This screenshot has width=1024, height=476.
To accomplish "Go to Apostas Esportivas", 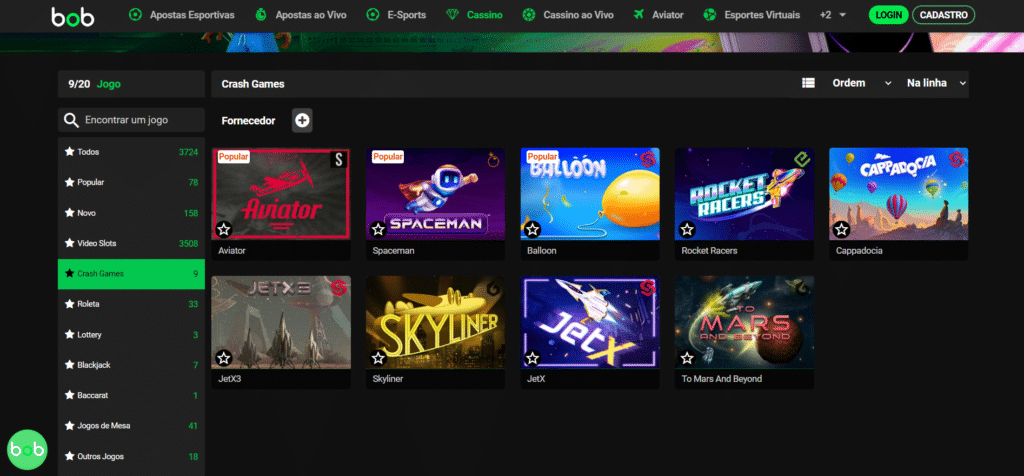I will [192, 14].
